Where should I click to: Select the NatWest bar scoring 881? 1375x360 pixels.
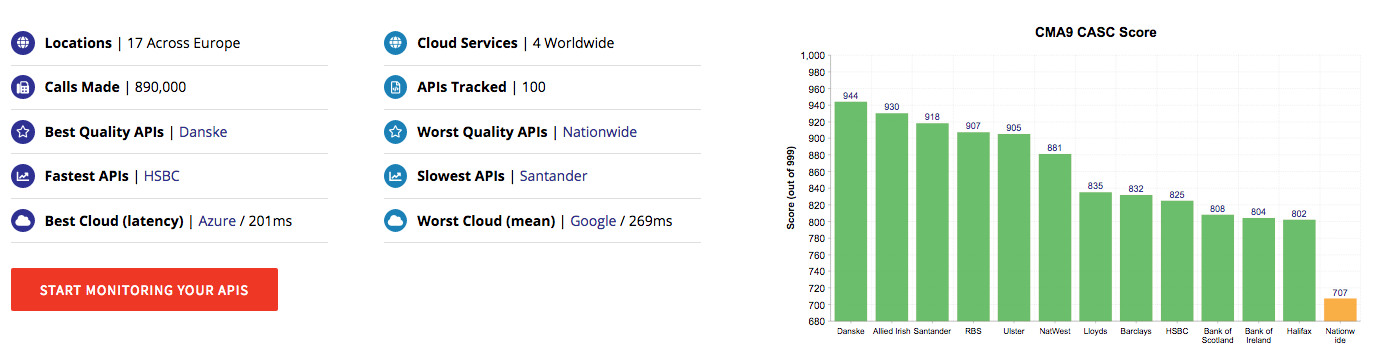(x=1055, y=238)
